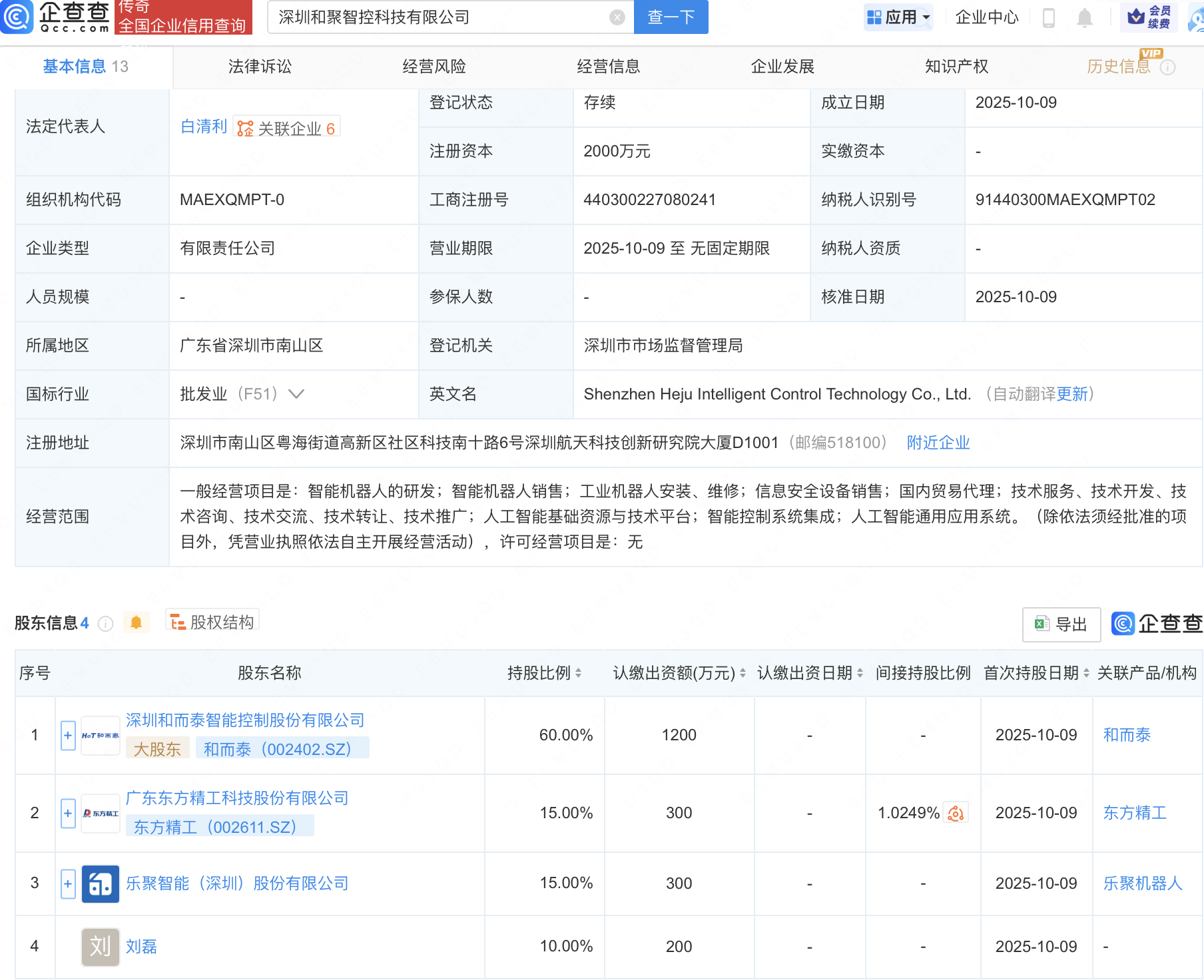This screenshot has width=1204, height=980.
Task: Open indirect shareholding chain icon for 1.0249%
Action: [x=956, y=813]
